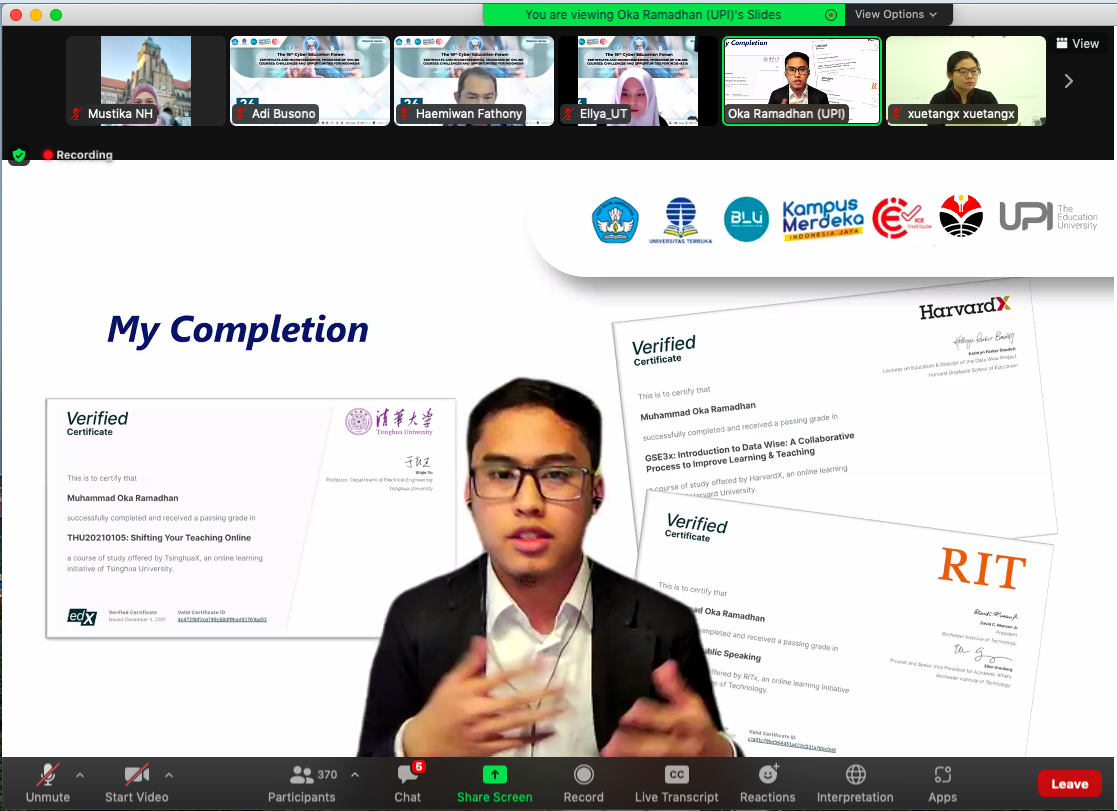The width and height of the screenshot is (1117, 811).
Task: Select Haemiwan Fathony video thumbnail
Action: pyautogui.click(x=474, y=81)
